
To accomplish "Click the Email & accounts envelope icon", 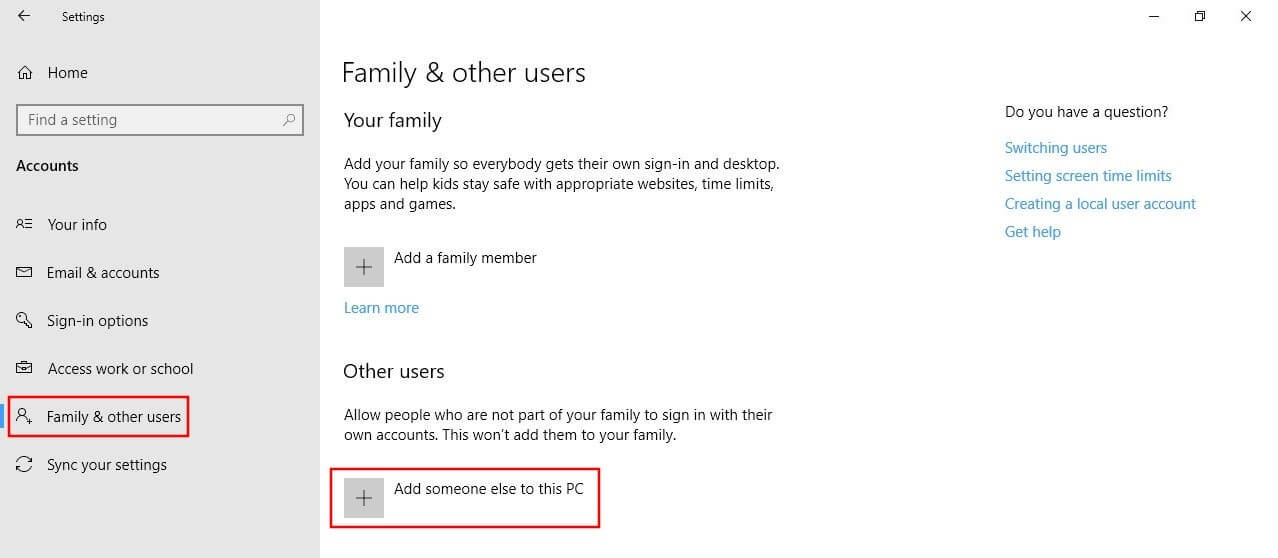I will click(25, 273).
